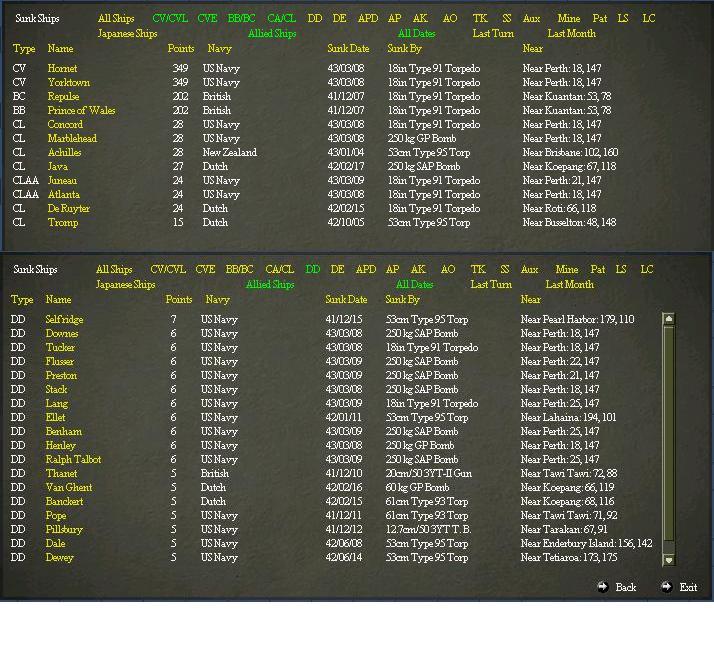Sort top list by Name header
Screen dimensions: 714x648
click(61, 49)
